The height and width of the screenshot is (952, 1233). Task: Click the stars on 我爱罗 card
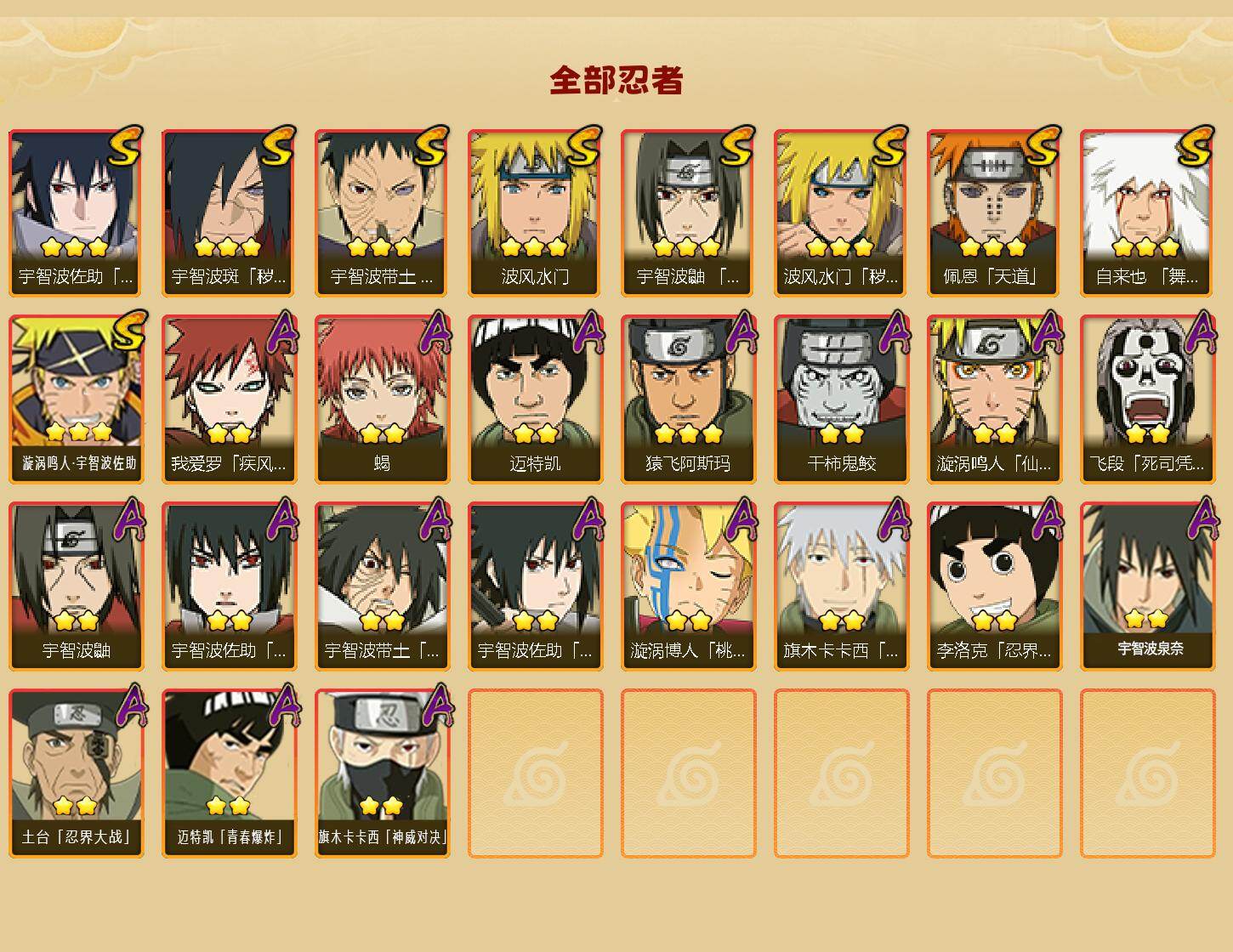[229, 433]
